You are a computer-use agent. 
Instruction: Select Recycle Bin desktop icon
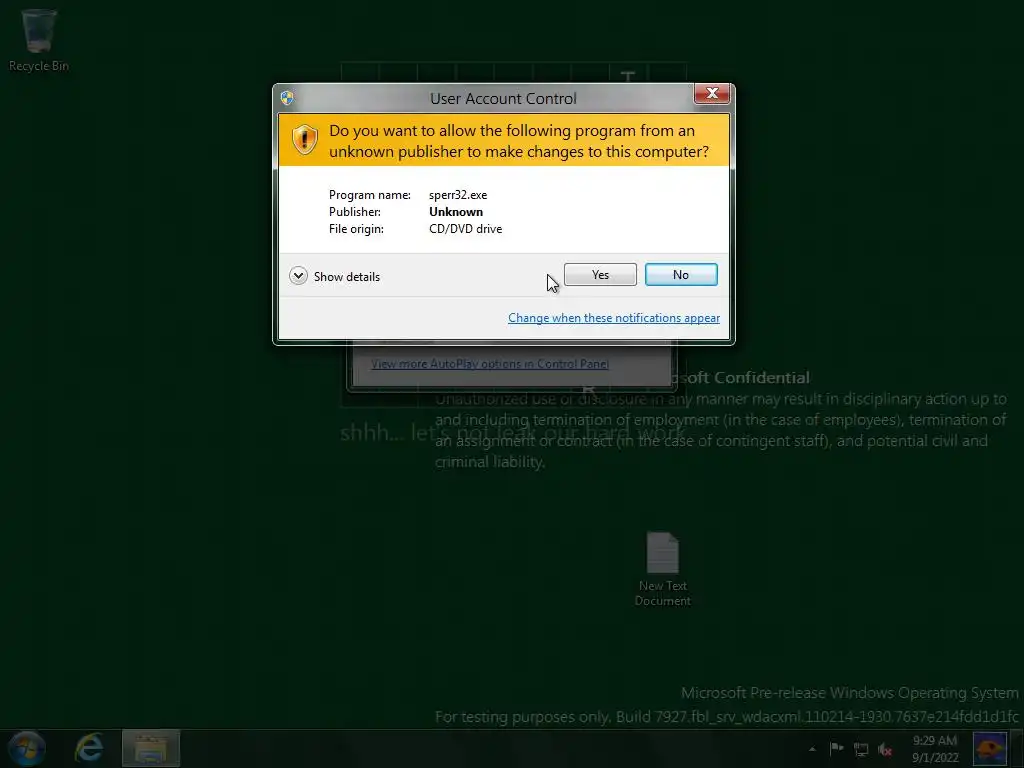[x=39, y=40]
